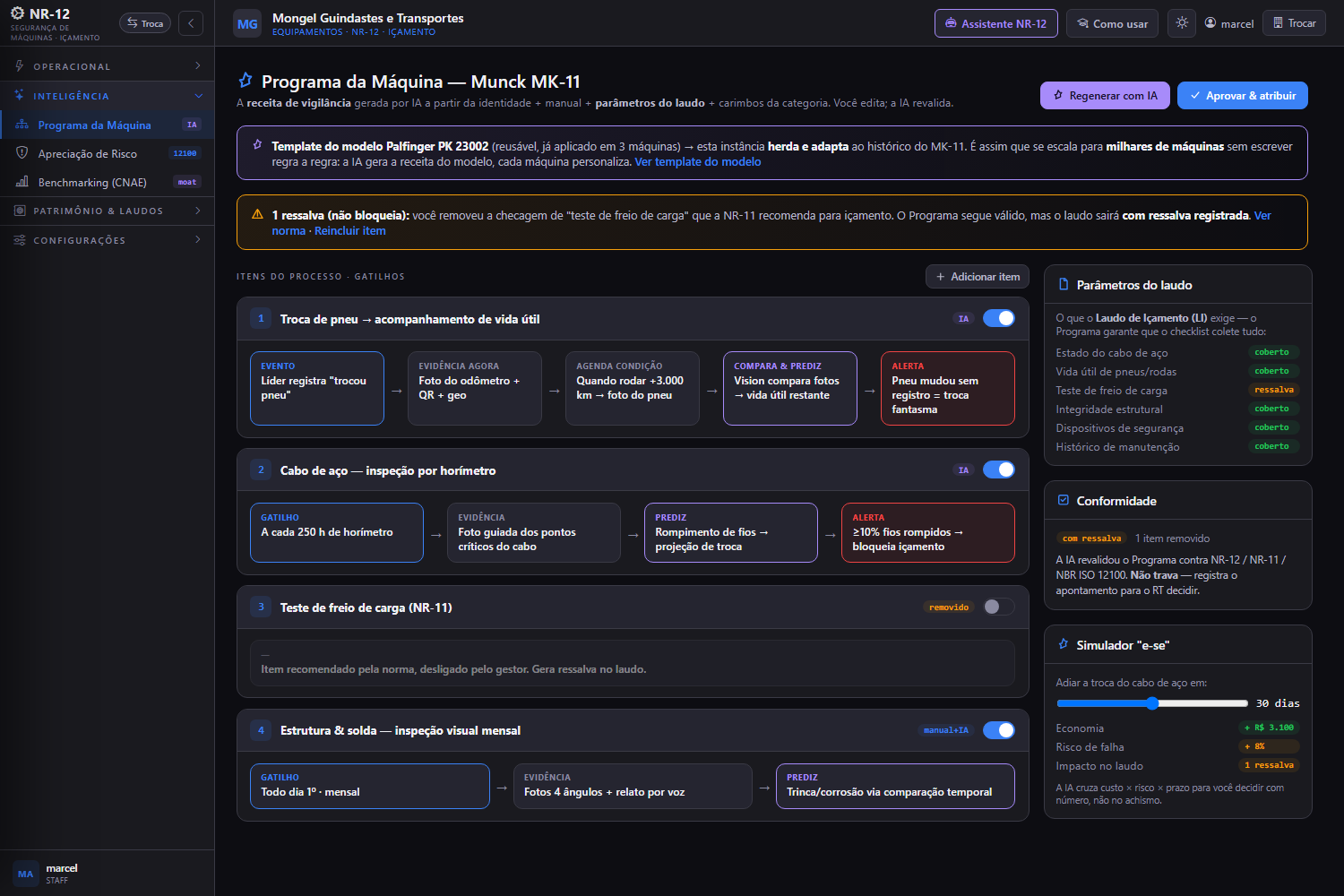Click the Inteligência sparkle icon

click(20, 95)
